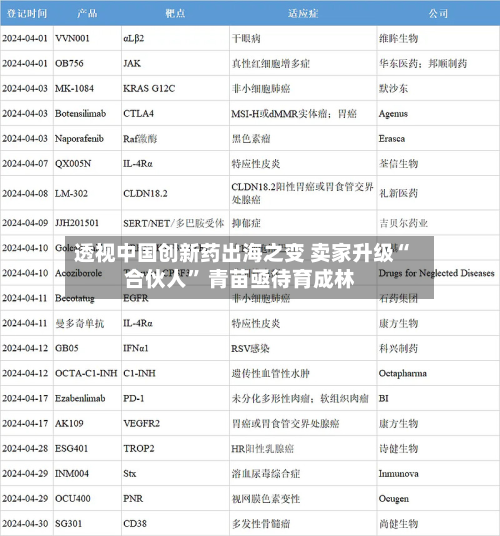Select company Drugs for Neglected Diseases
The width and height of the screenshot is (500, 536).
tap(436, 273)
